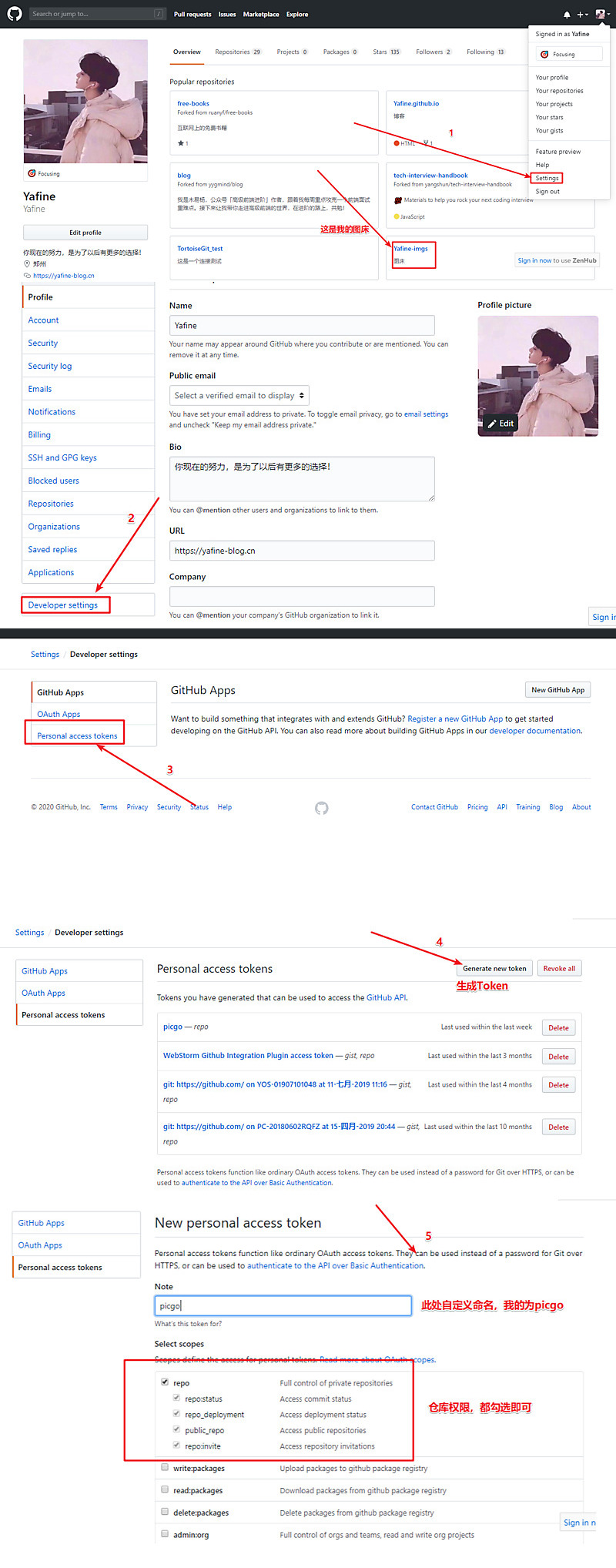The image size is (616, 1568).
Task: Toggle the repo scope checkbox
Action: pos(165,1382)
